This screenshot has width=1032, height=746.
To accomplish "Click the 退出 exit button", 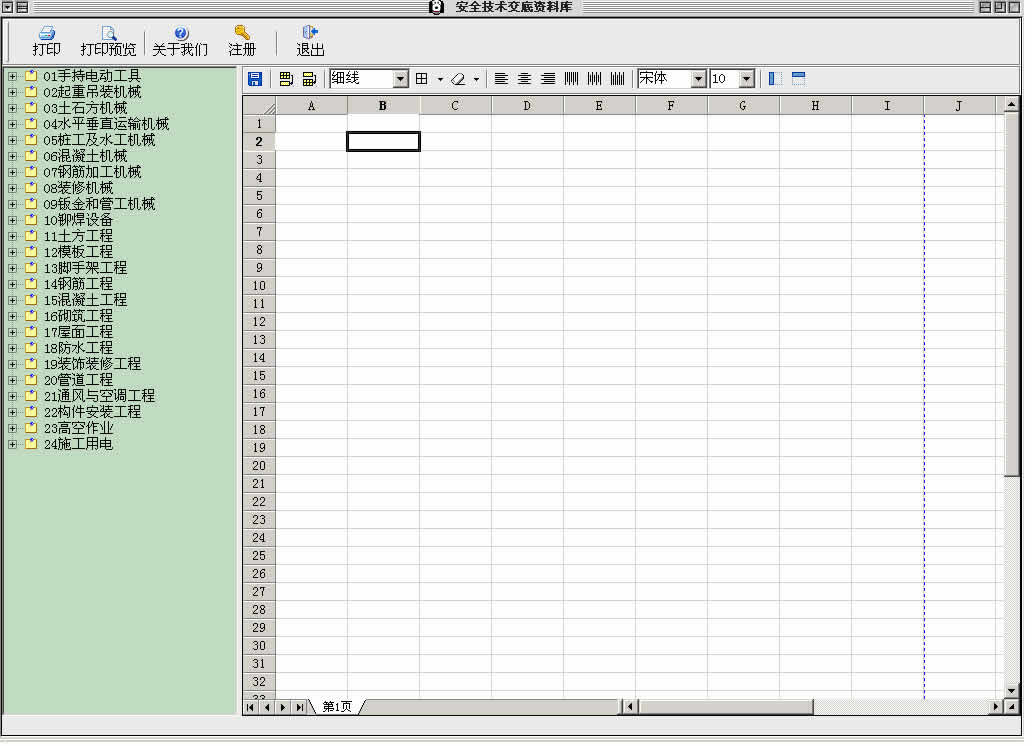I will point(310,41).
